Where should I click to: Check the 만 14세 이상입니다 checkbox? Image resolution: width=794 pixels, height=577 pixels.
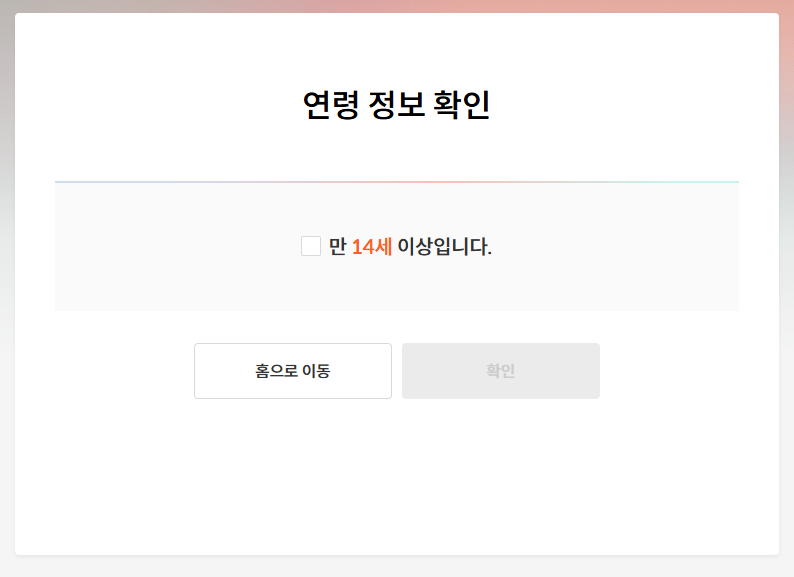(310, 246)
